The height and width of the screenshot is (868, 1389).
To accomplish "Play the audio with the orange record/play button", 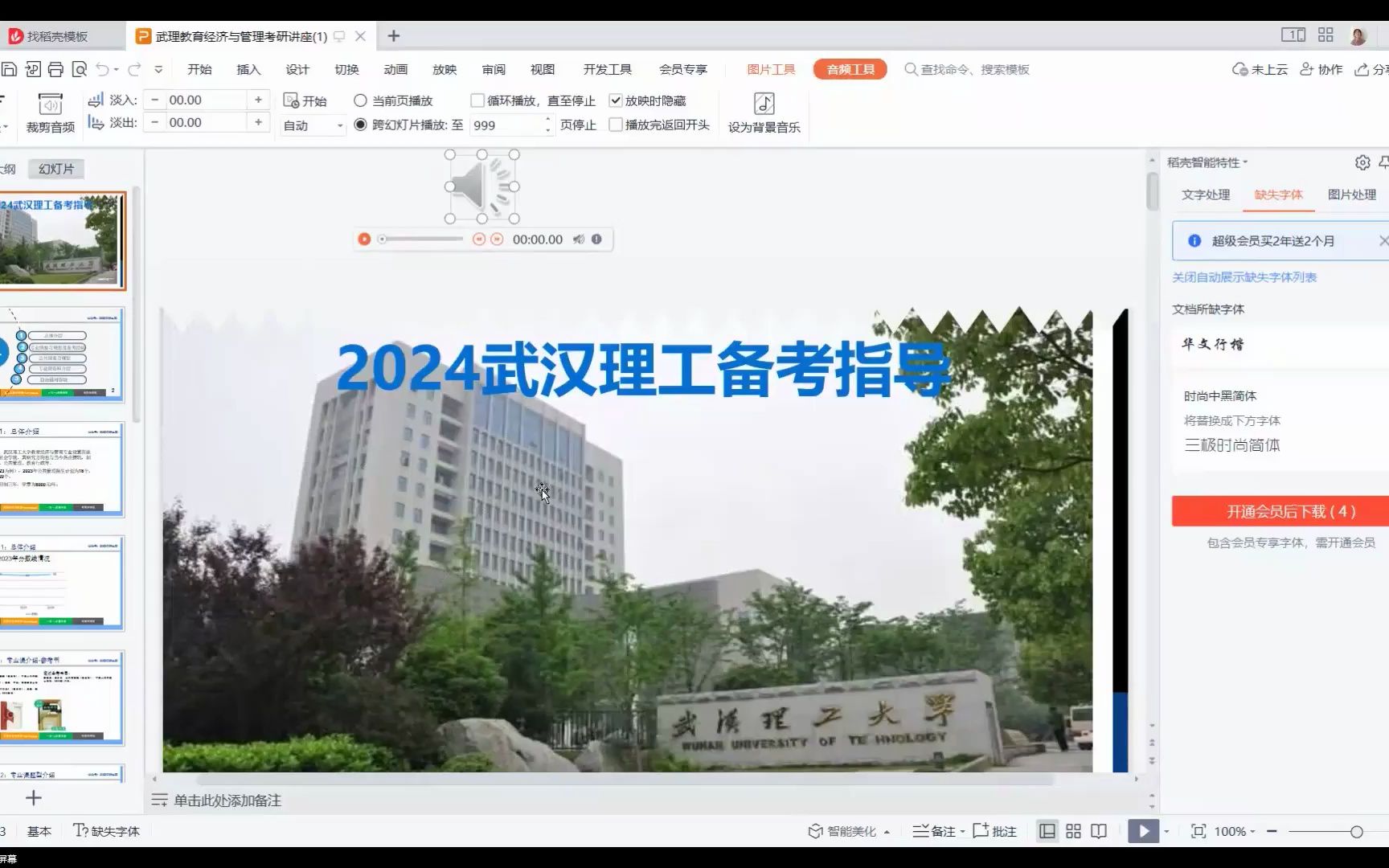I will (x=364, y=240).
